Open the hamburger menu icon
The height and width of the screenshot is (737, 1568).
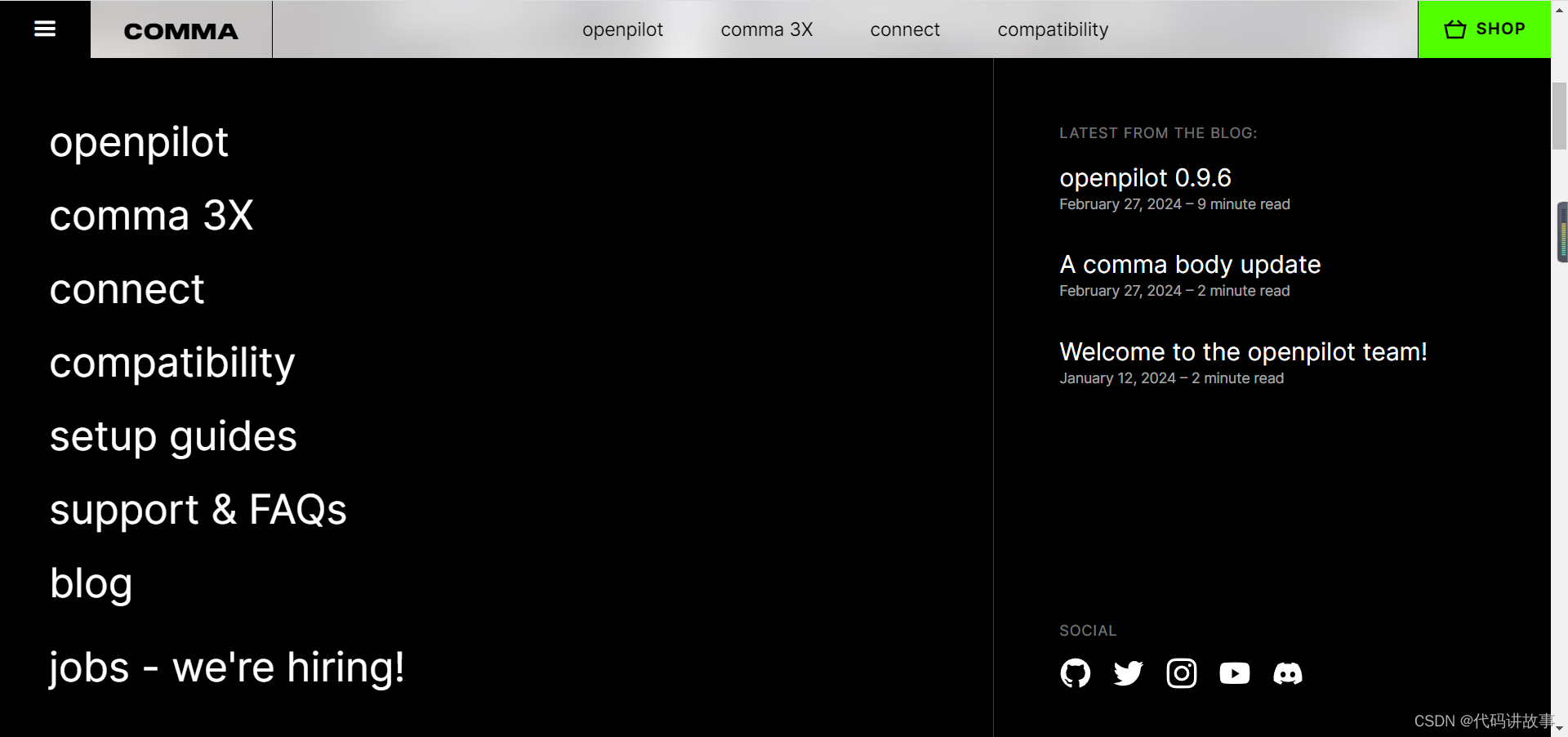[45, 29]
